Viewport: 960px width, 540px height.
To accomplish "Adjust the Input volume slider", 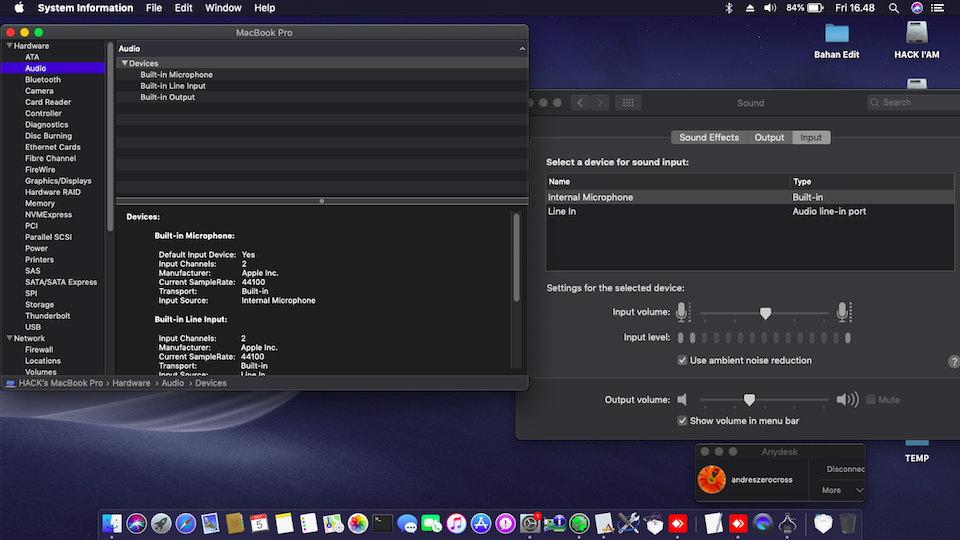I will 765,313.
